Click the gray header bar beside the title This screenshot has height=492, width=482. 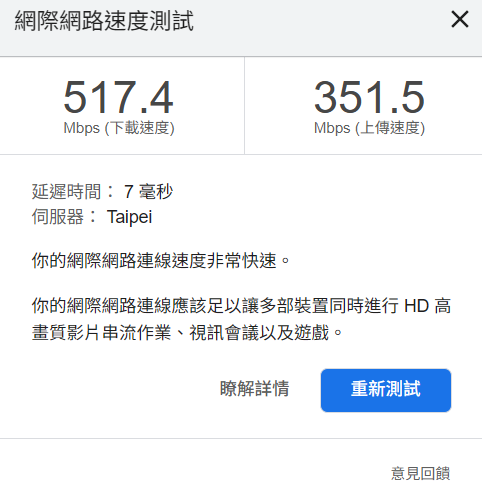pos(320,28)
